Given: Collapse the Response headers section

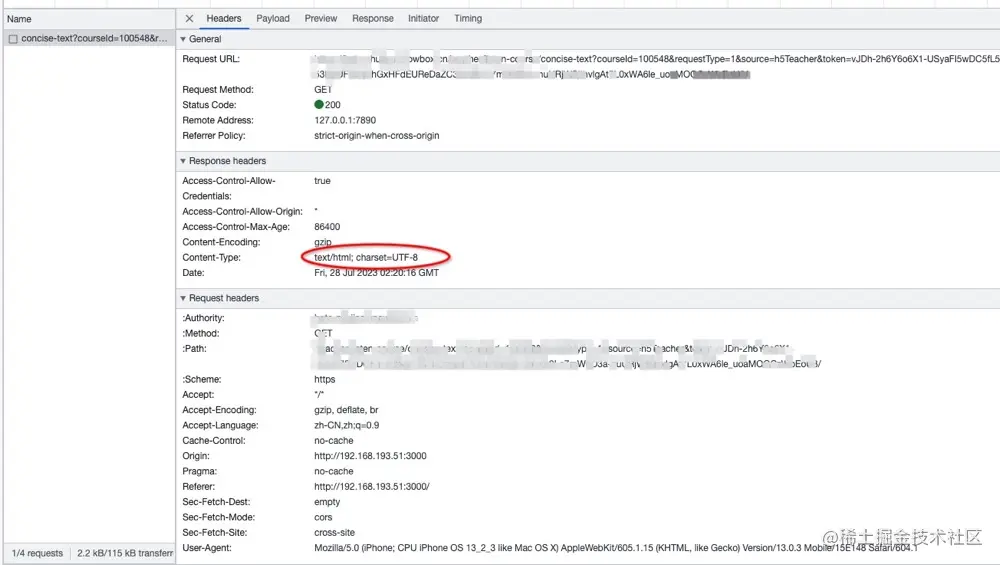Looking at the screenshot, I should pyautogui.click(x=183, y=161).
